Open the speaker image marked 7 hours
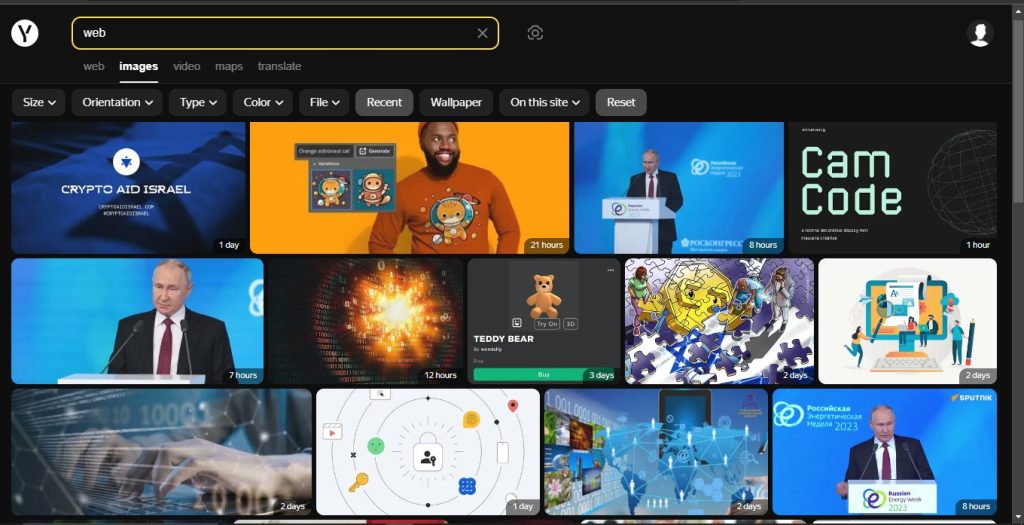The image size is (1024, 525). 137,321
